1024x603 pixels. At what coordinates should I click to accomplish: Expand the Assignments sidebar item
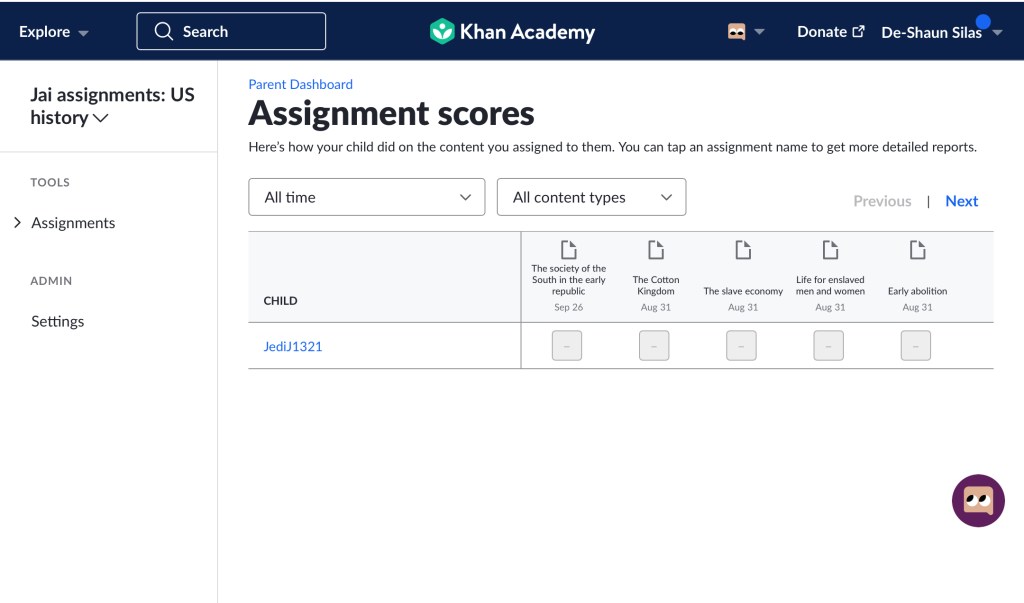pos(73,223)
